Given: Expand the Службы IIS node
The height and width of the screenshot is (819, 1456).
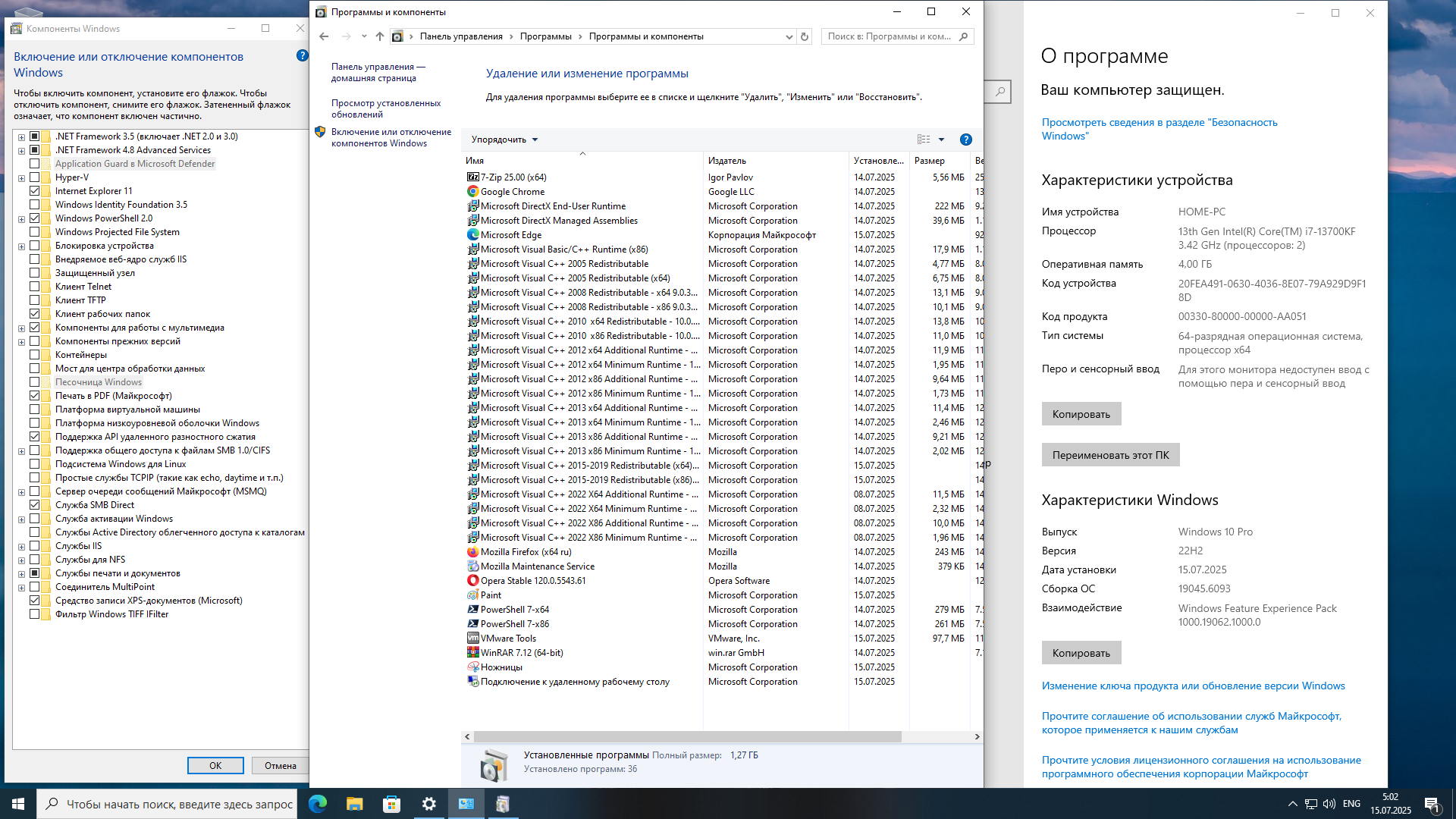Looking at the screenshot, I should [x=21, y=547].
